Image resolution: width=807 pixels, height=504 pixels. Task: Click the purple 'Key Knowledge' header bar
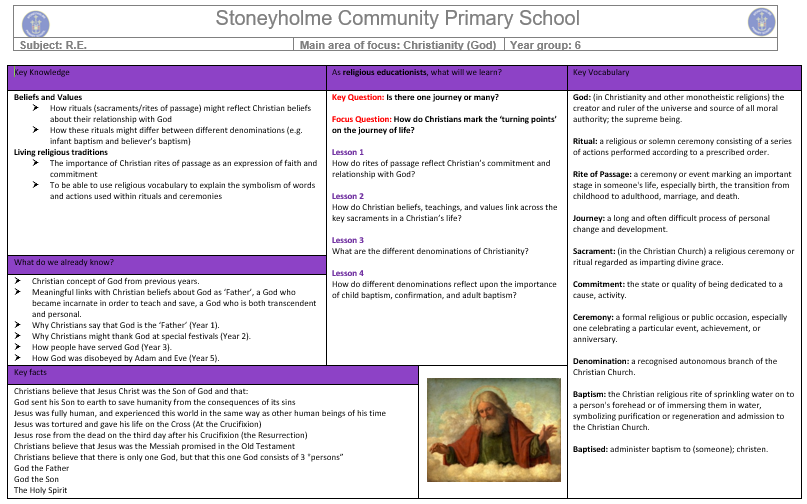click(x=167, y=75)
